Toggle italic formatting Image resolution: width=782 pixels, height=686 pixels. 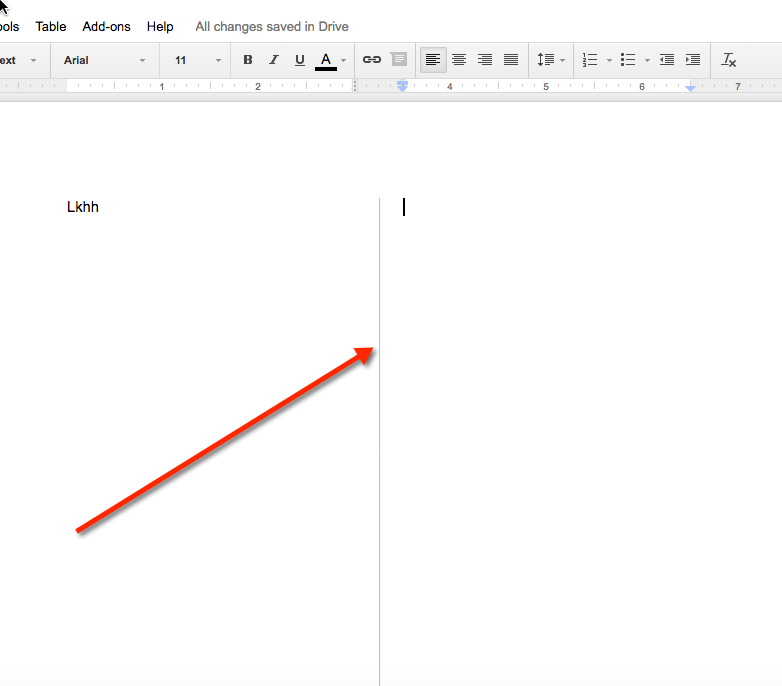[273, 60]
